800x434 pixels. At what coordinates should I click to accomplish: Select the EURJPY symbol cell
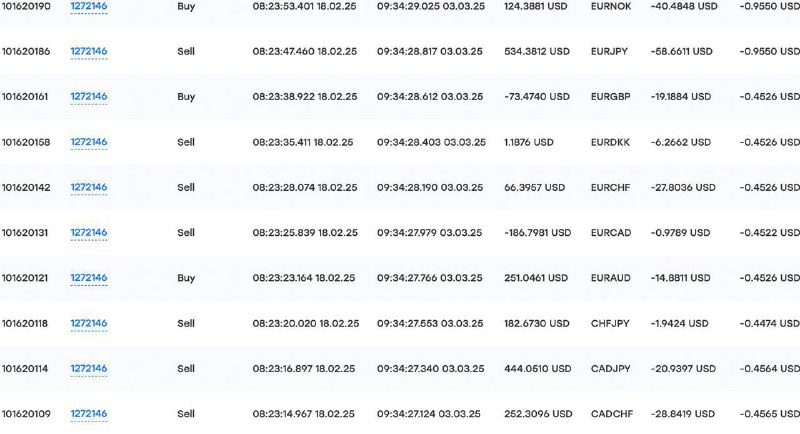click(609, 51)
